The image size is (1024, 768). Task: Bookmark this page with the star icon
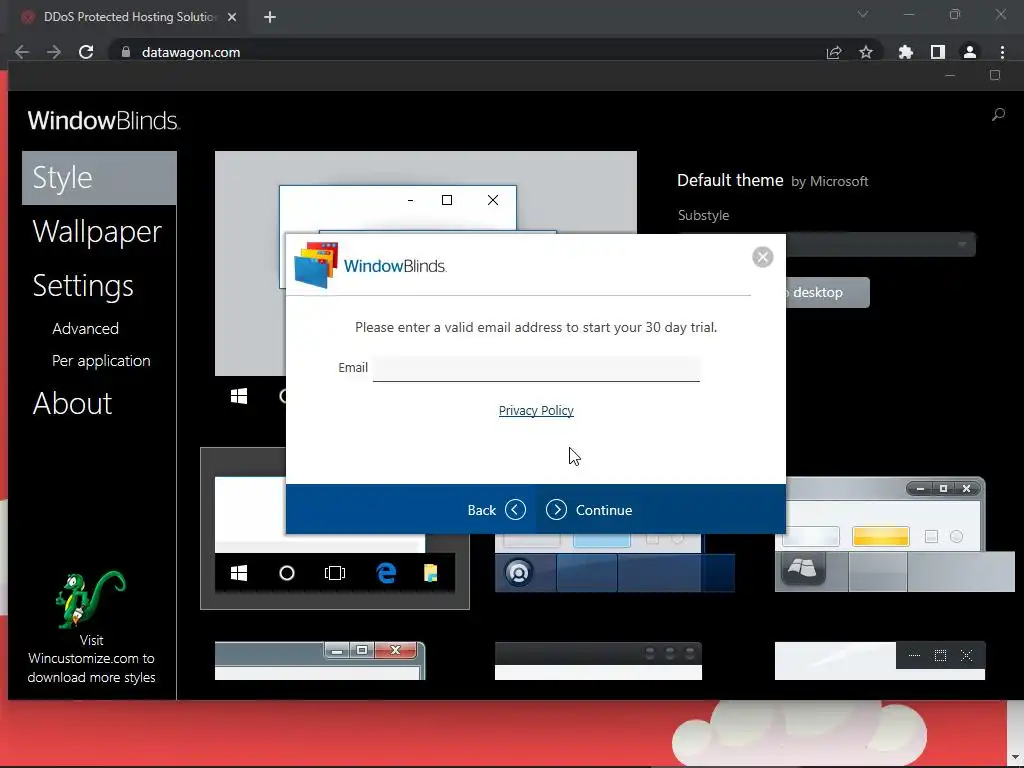pos(866,52)
